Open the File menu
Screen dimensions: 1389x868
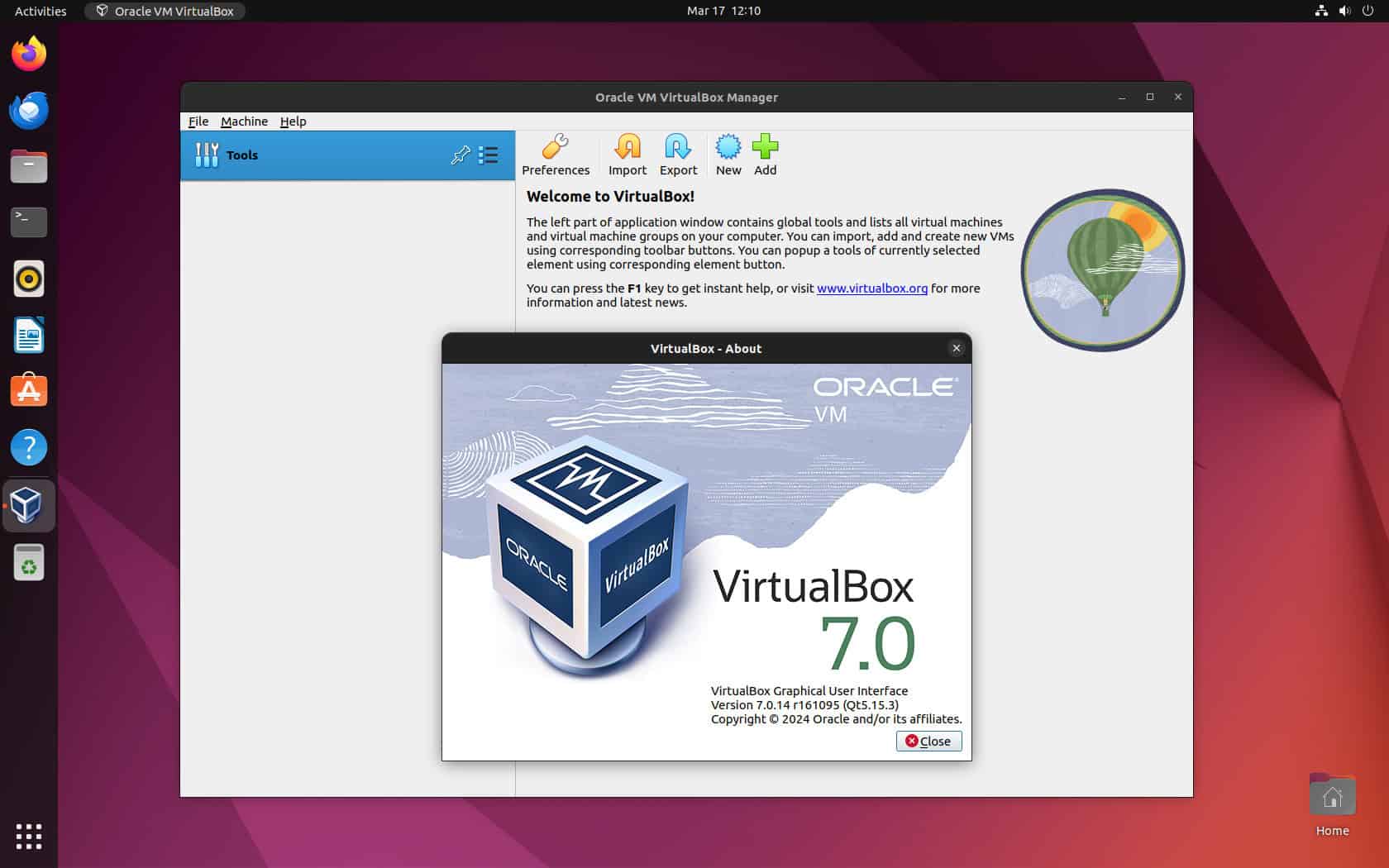(198, 121)
